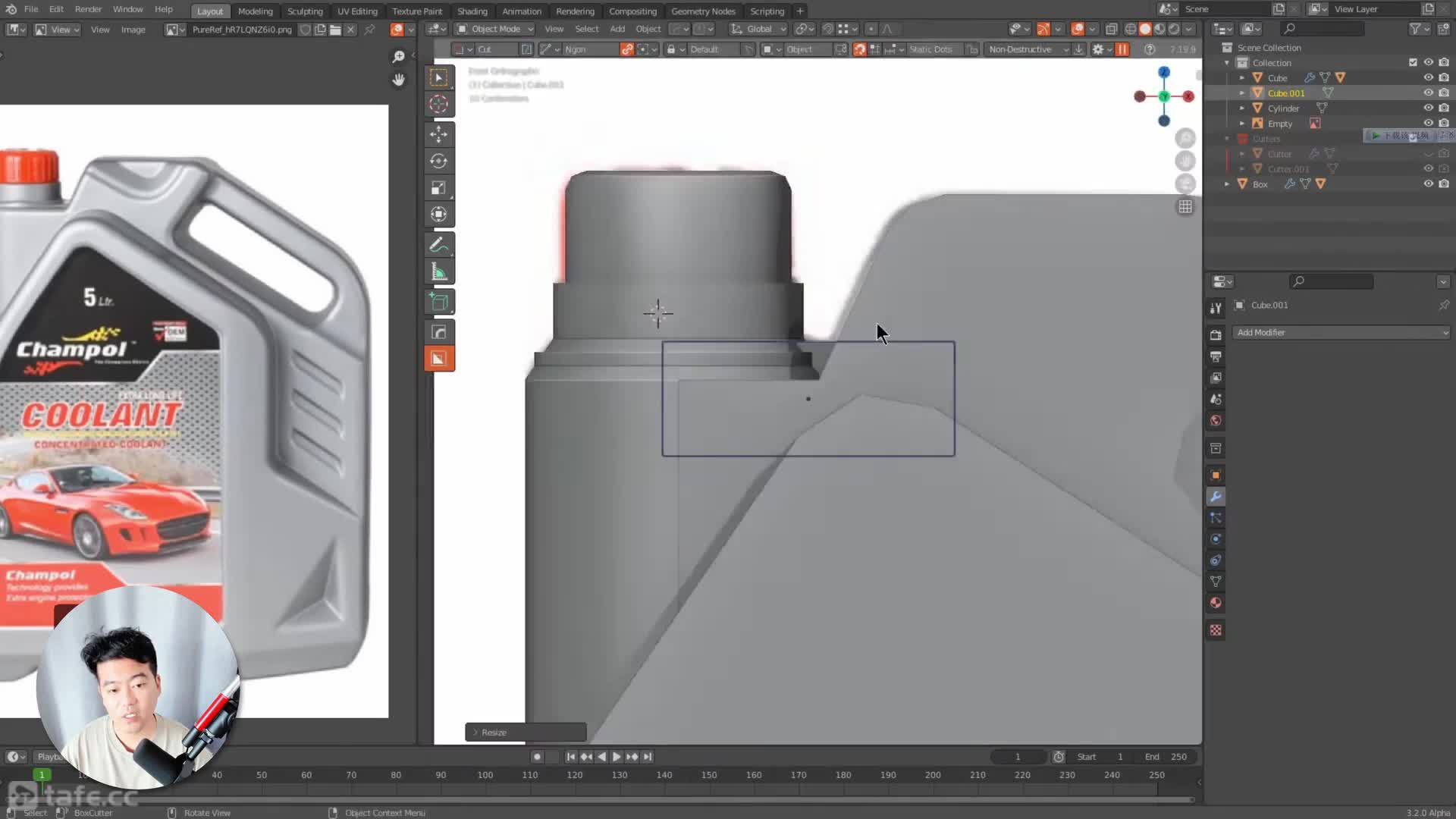Open the Modifier Properties wrench tab
Viewport: 1456px width, 819px height.
pyautogui.click(x=1216, y=497)
